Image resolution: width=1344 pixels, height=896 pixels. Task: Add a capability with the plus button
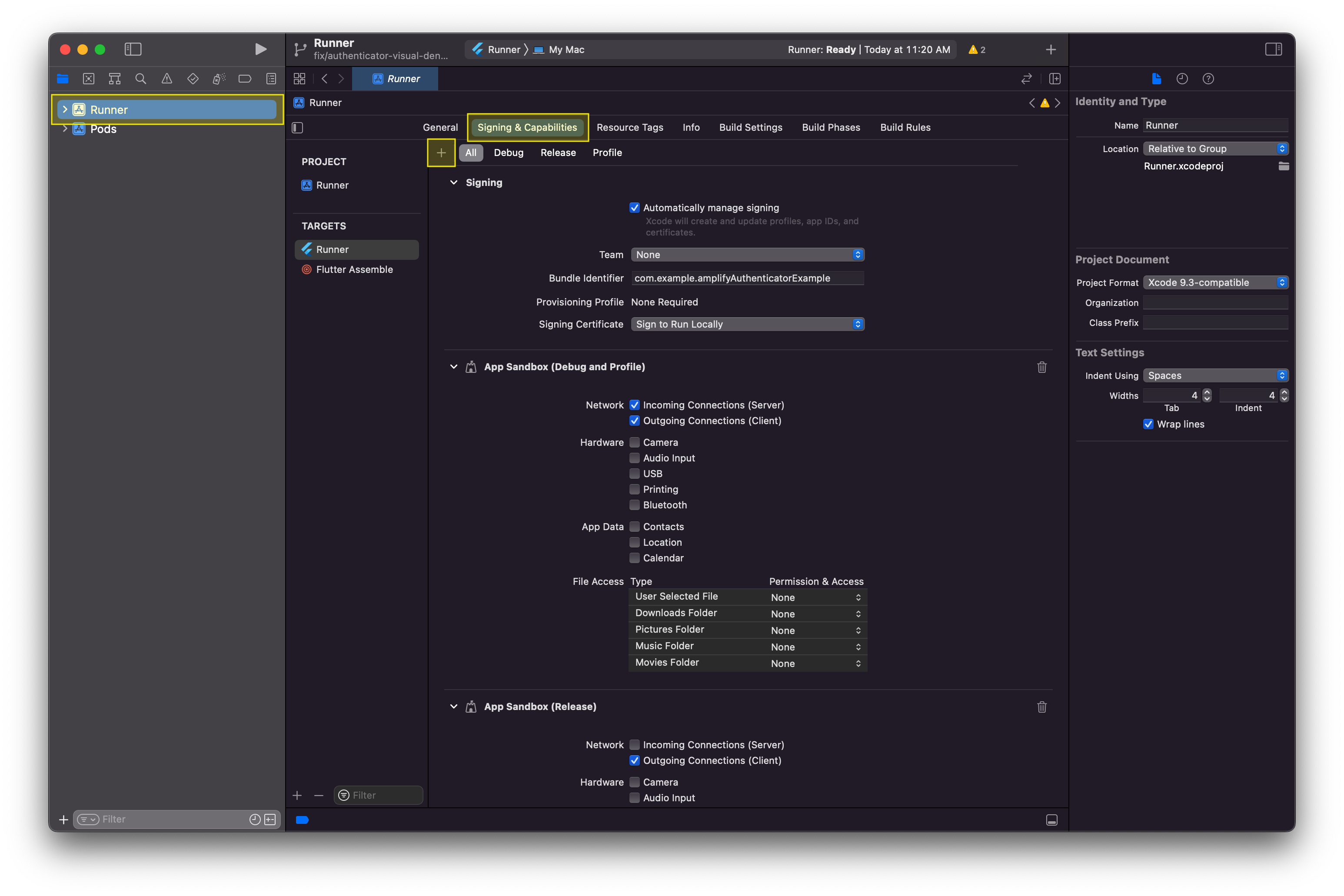pyautogui.click(x=441, y=153)
